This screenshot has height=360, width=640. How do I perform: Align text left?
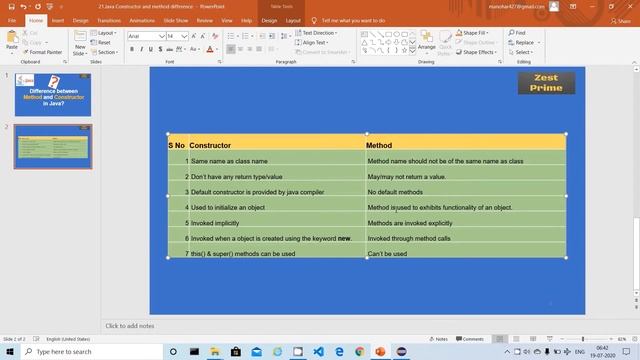coord(231,49)
